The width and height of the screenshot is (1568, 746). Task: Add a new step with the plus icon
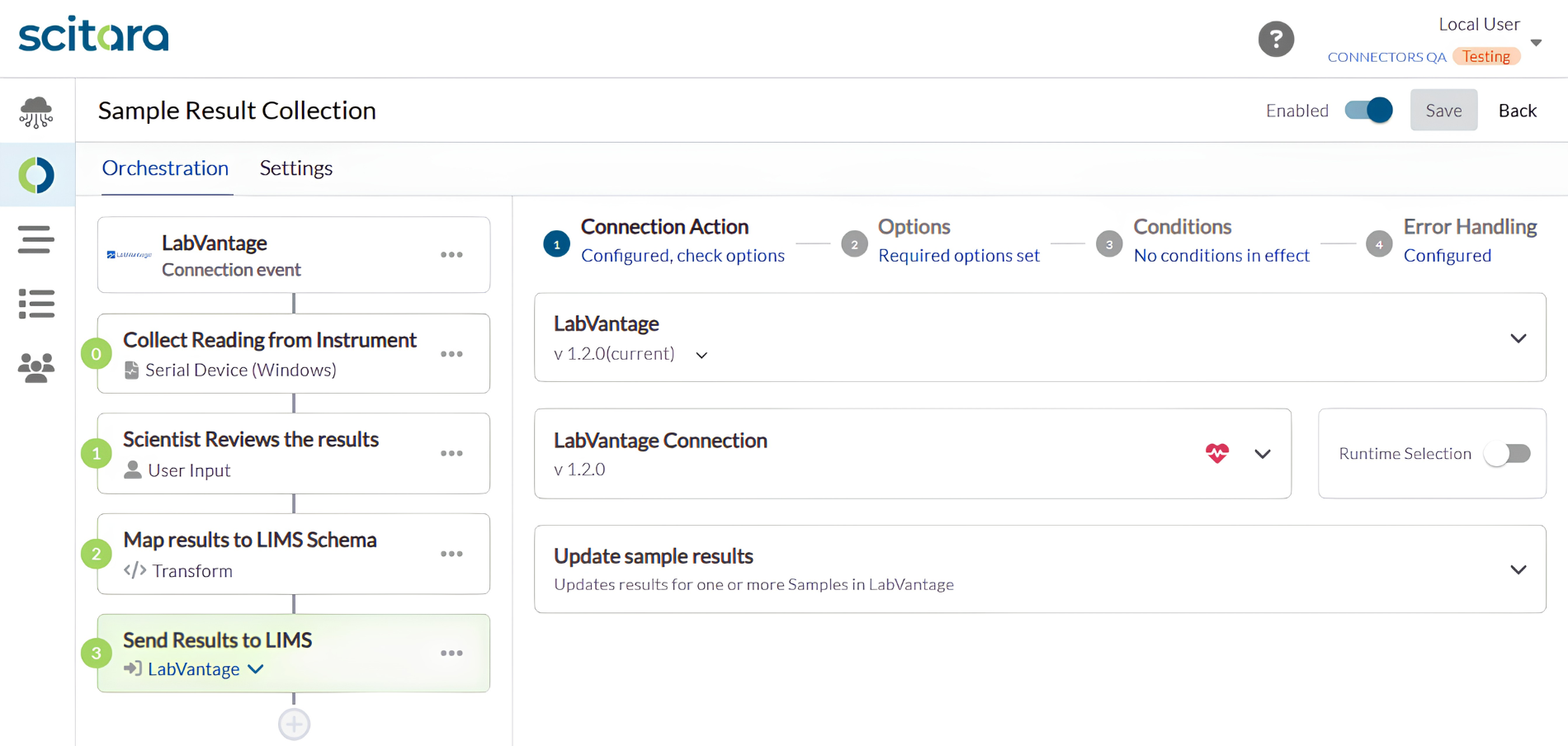click(x=294, y=725)
